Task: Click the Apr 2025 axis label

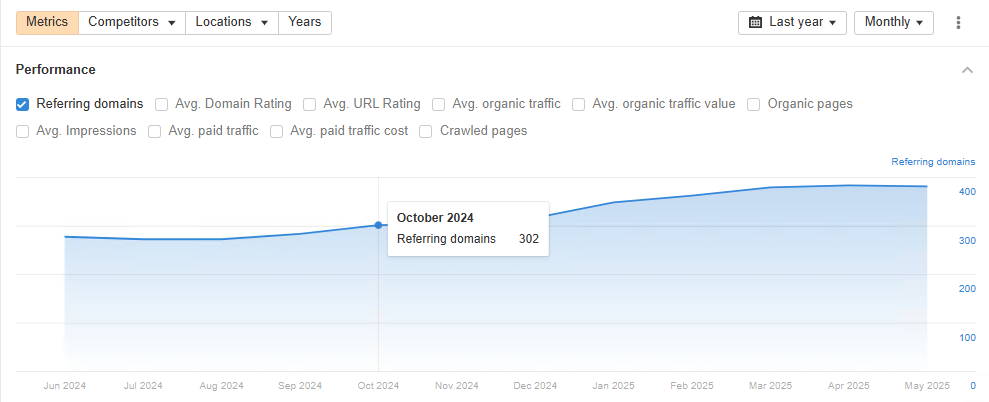Action: [848, 386]
